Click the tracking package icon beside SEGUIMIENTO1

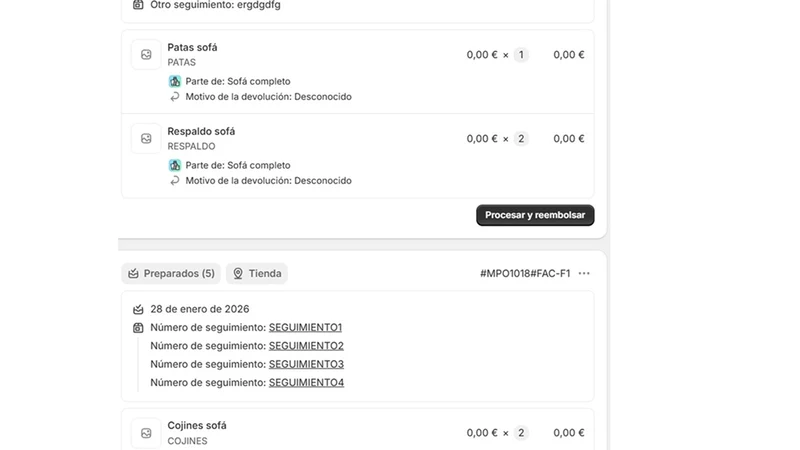point(138,328)
